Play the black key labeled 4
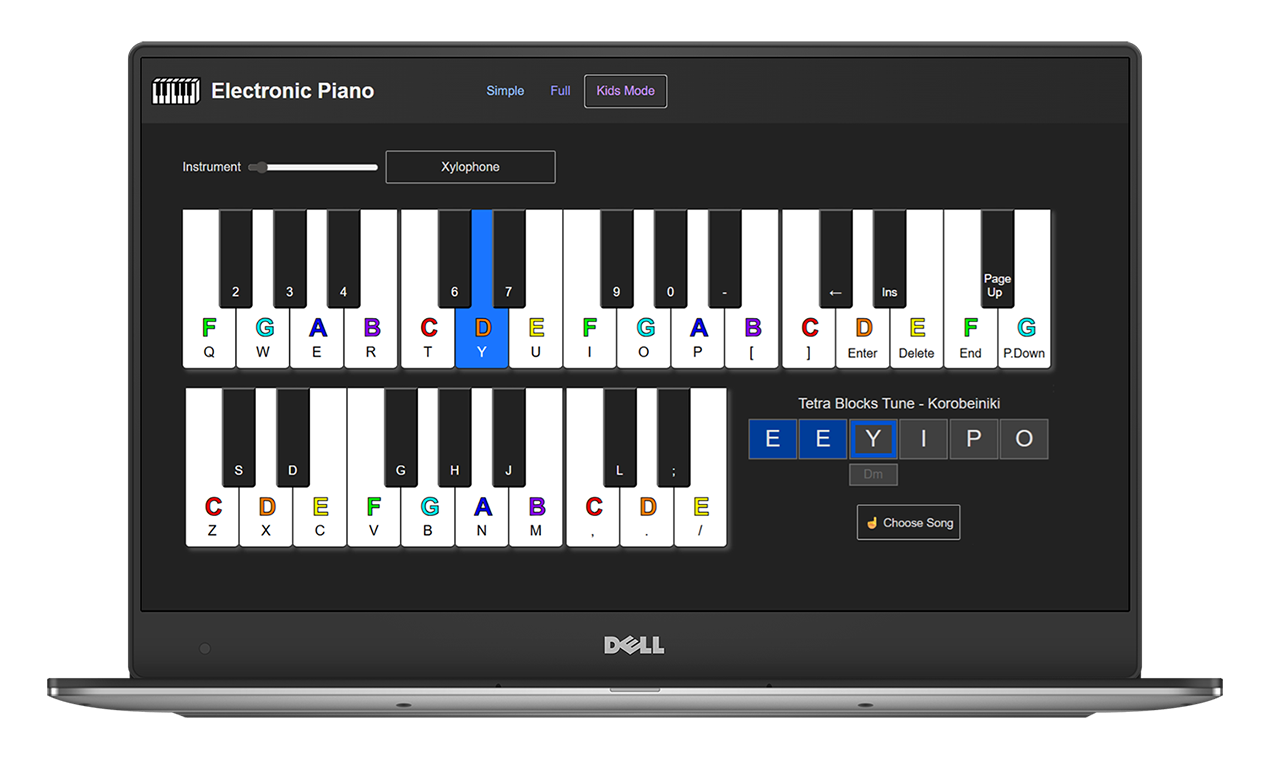1270x760 pixels. (x=344, y=258)
